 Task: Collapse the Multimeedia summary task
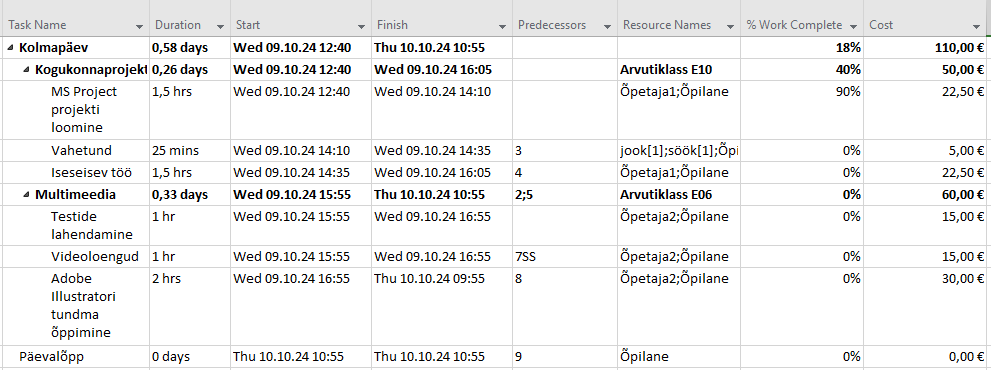point(26,195)
